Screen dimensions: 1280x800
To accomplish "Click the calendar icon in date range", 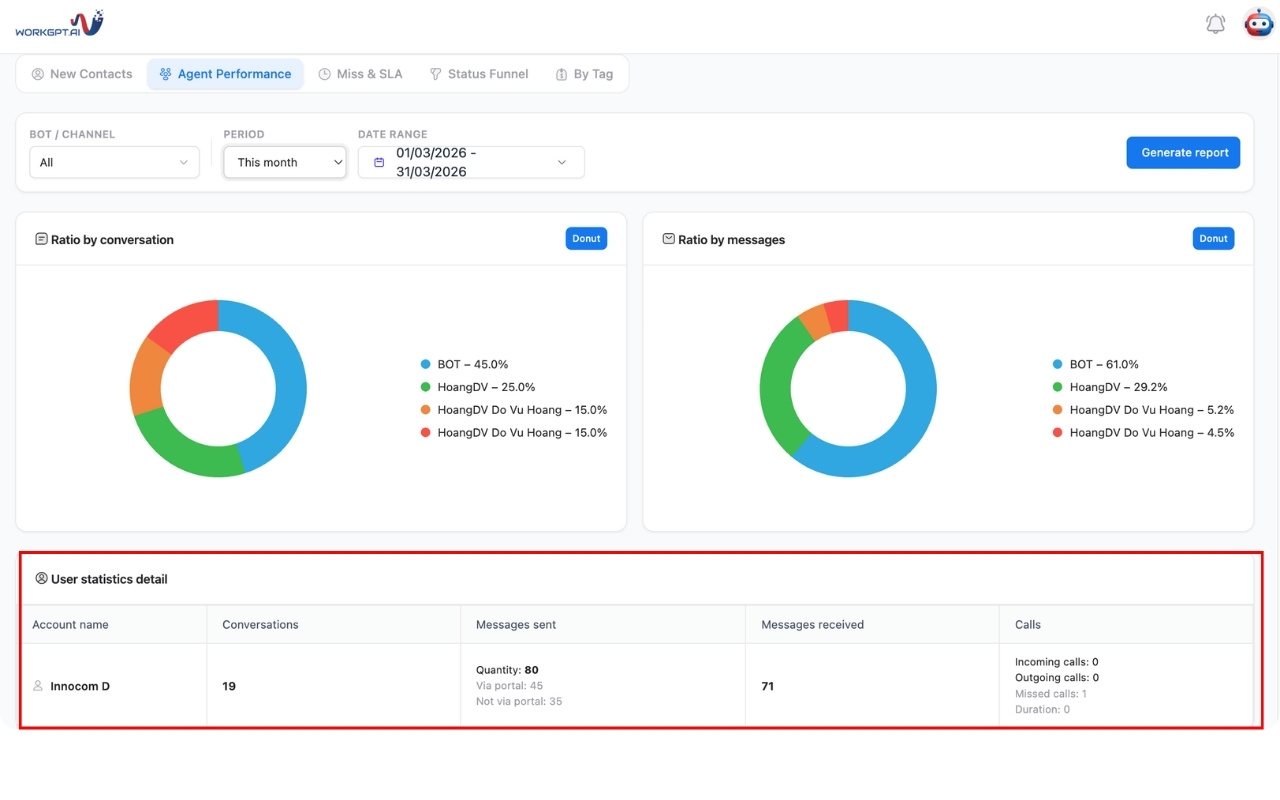I will (x=379, y=162).
